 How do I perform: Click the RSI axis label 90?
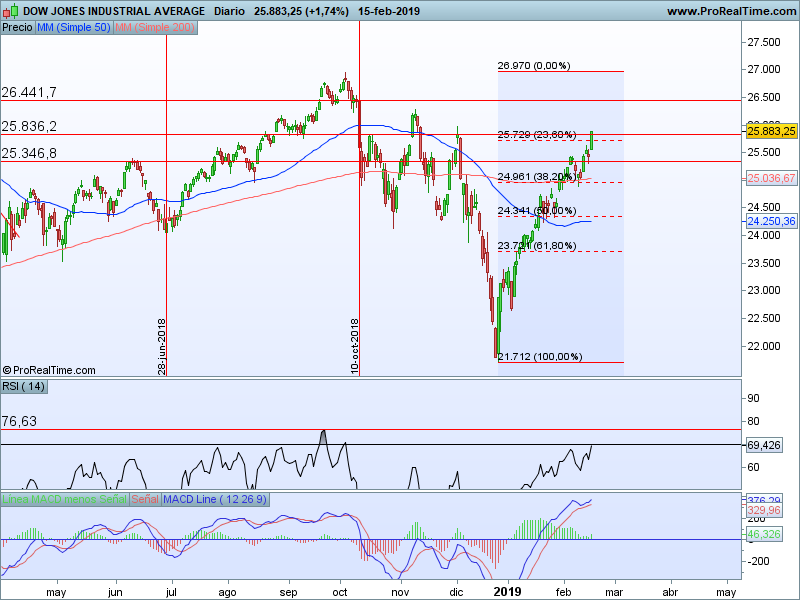(x=753, y=398)
